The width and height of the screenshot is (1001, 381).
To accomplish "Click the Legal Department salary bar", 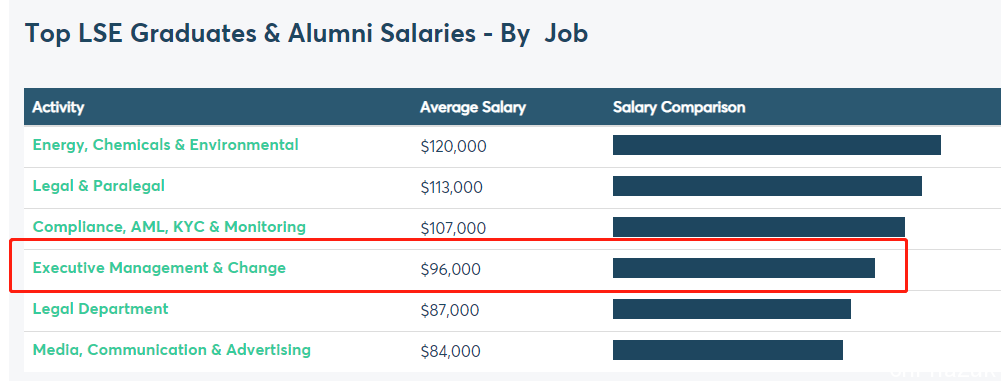I will point(732,309).
